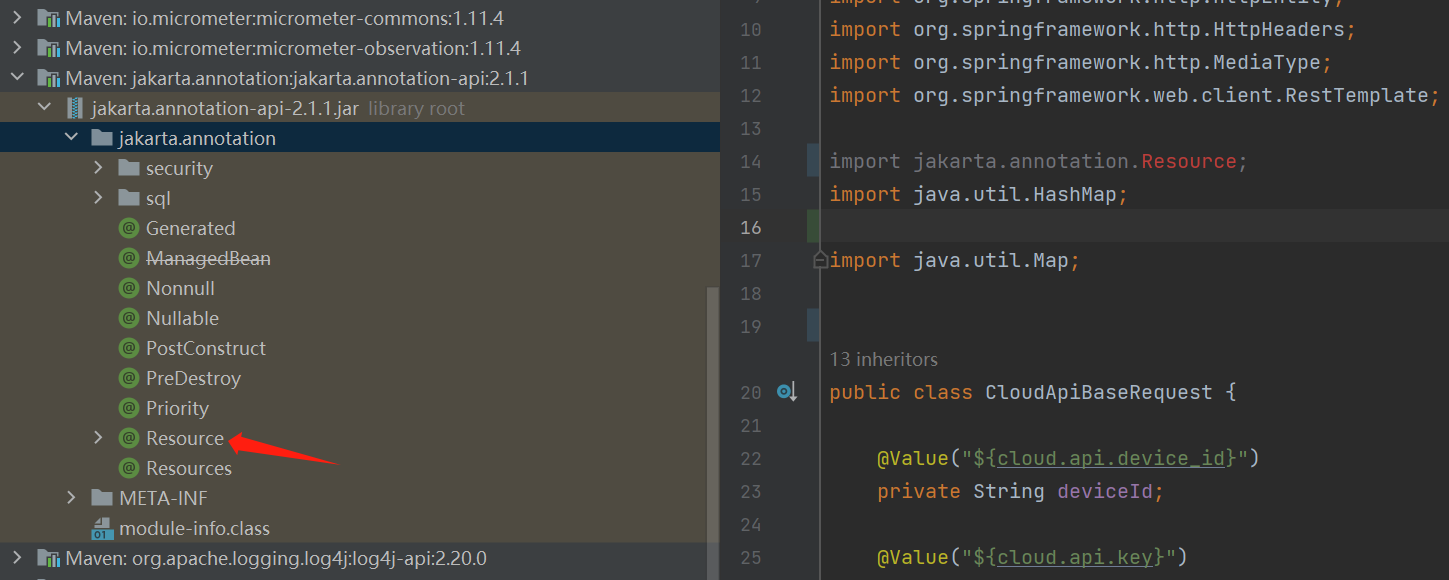The width and height of the screenshot is (1449, 580).
Task: Select the deprecated ManagedBean annotation
Action: (209, 258)
